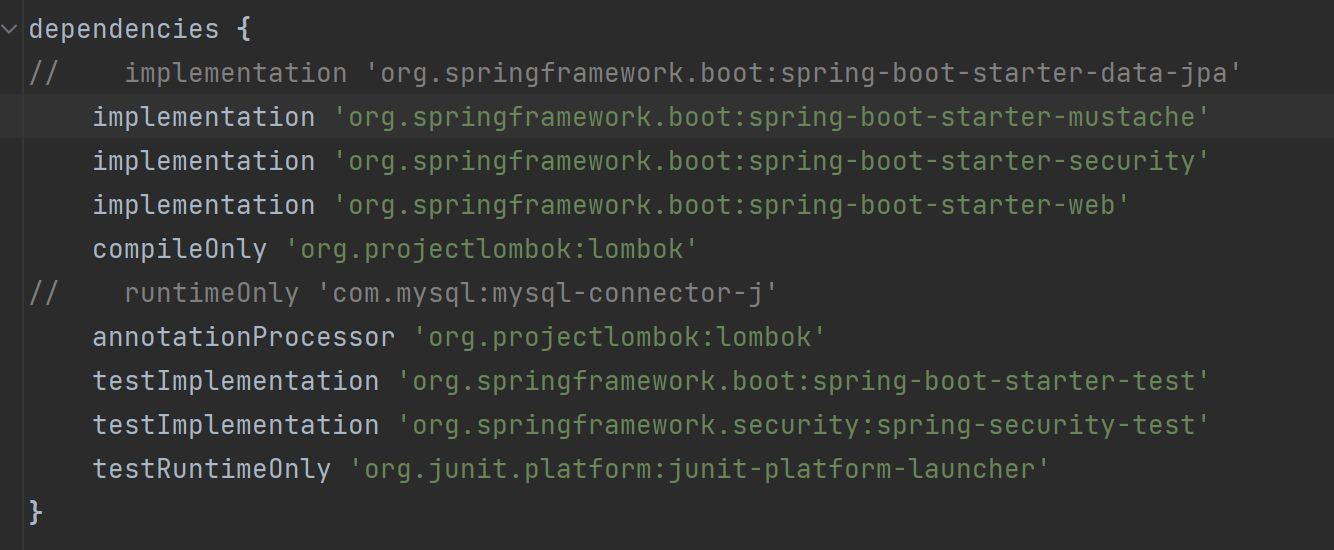Click 'testImplementation' on the spring-security-test line
Viewport: 1334px width, 550px height.
pos(236,425)
